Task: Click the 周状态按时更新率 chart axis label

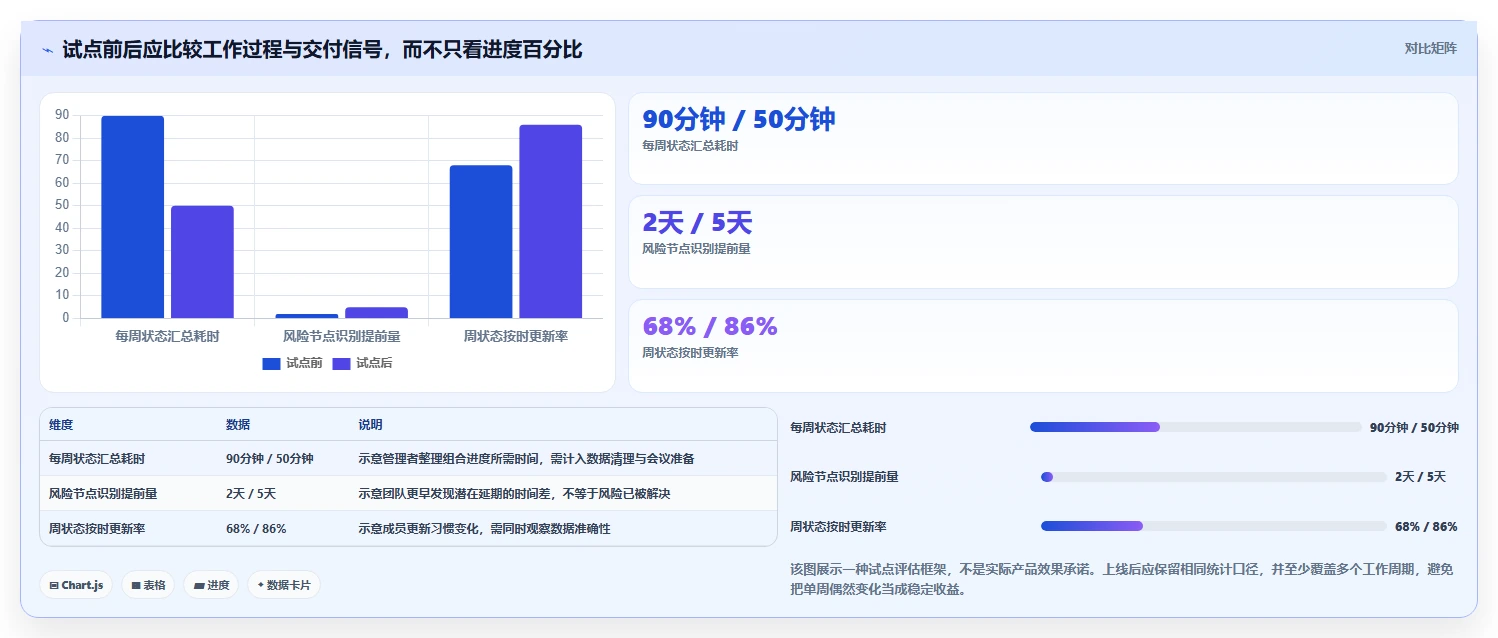Action: [x=515, y=336]
